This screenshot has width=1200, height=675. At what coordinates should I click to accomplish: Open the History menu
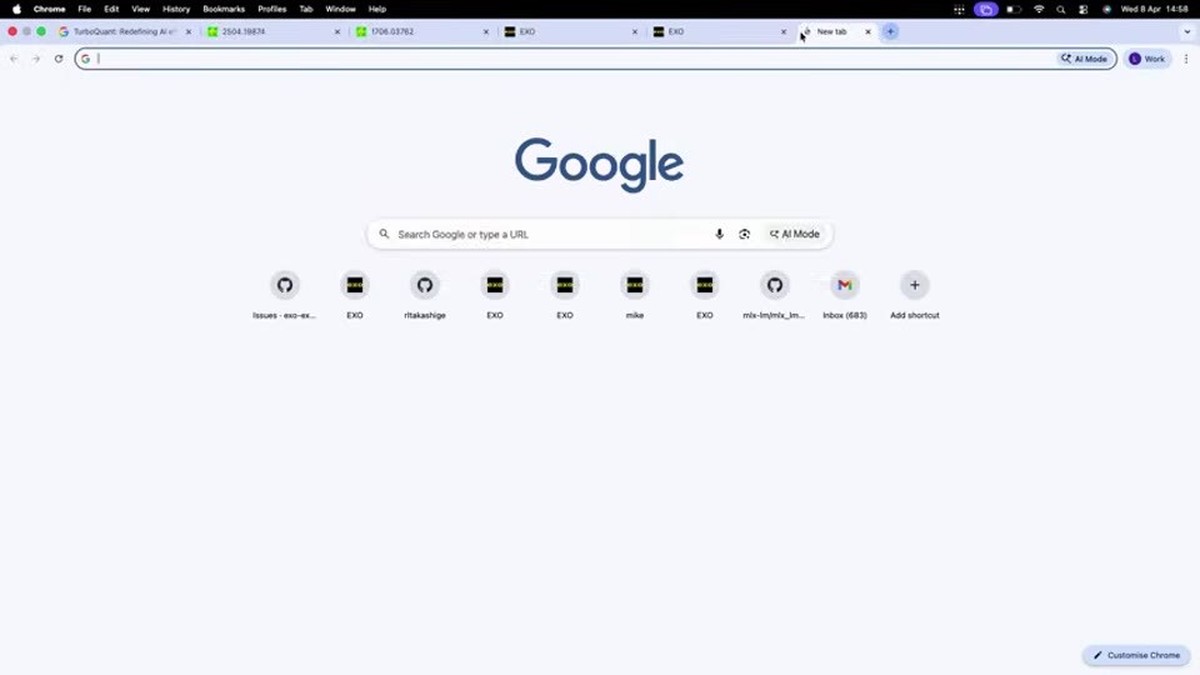pos(176,9)
